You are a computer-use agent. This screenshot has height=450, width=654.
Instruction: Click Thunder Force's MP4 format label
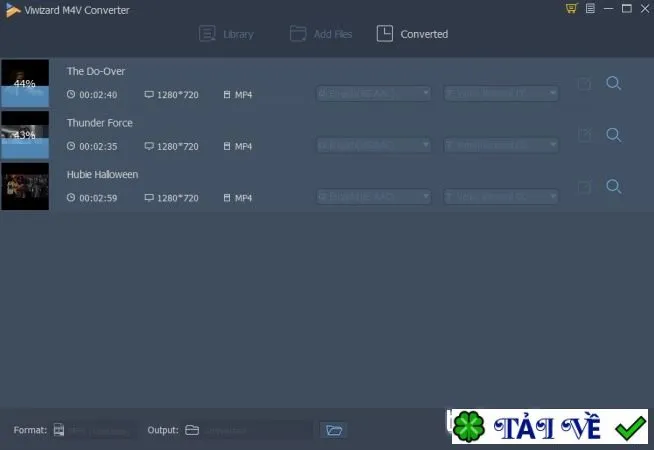244,147
